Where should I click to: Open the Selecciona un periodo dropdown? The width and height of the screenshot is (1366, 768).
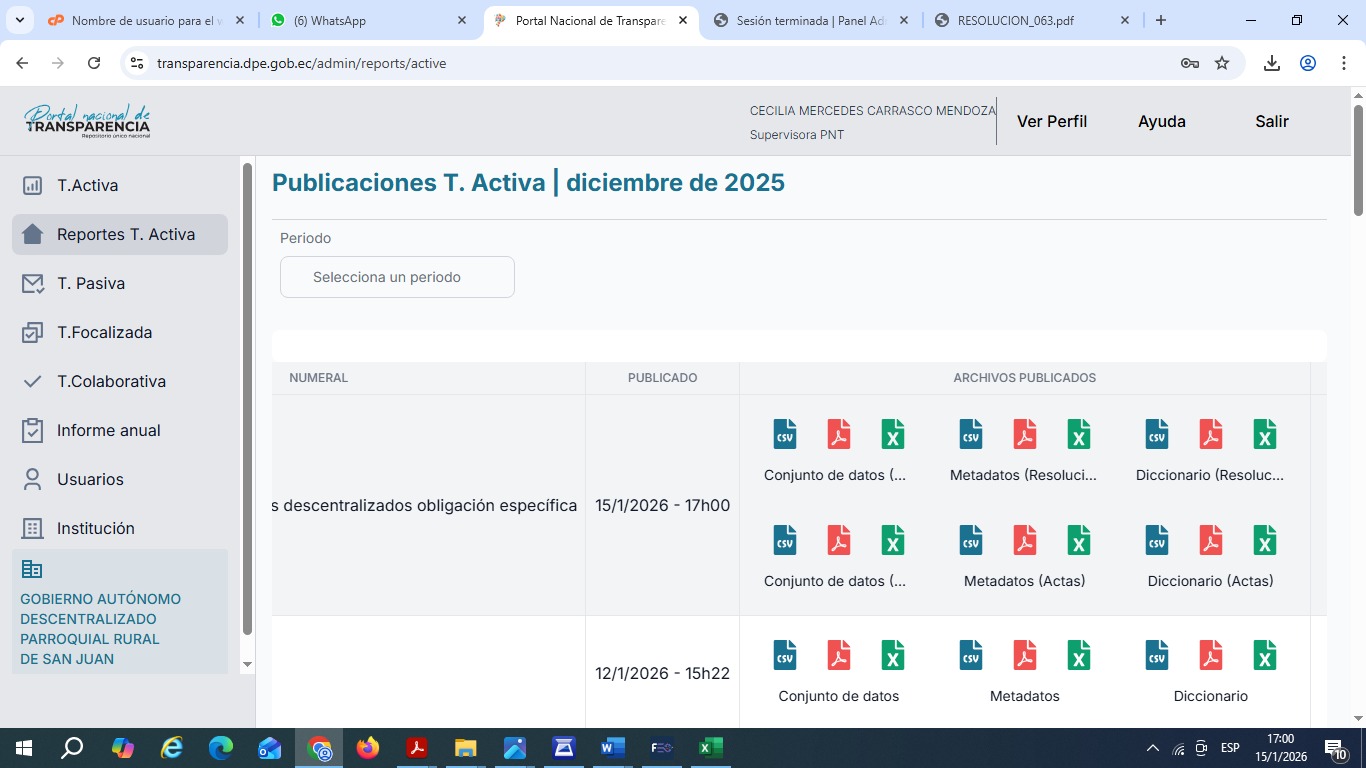pyautogui.click(x=397, y=277)
